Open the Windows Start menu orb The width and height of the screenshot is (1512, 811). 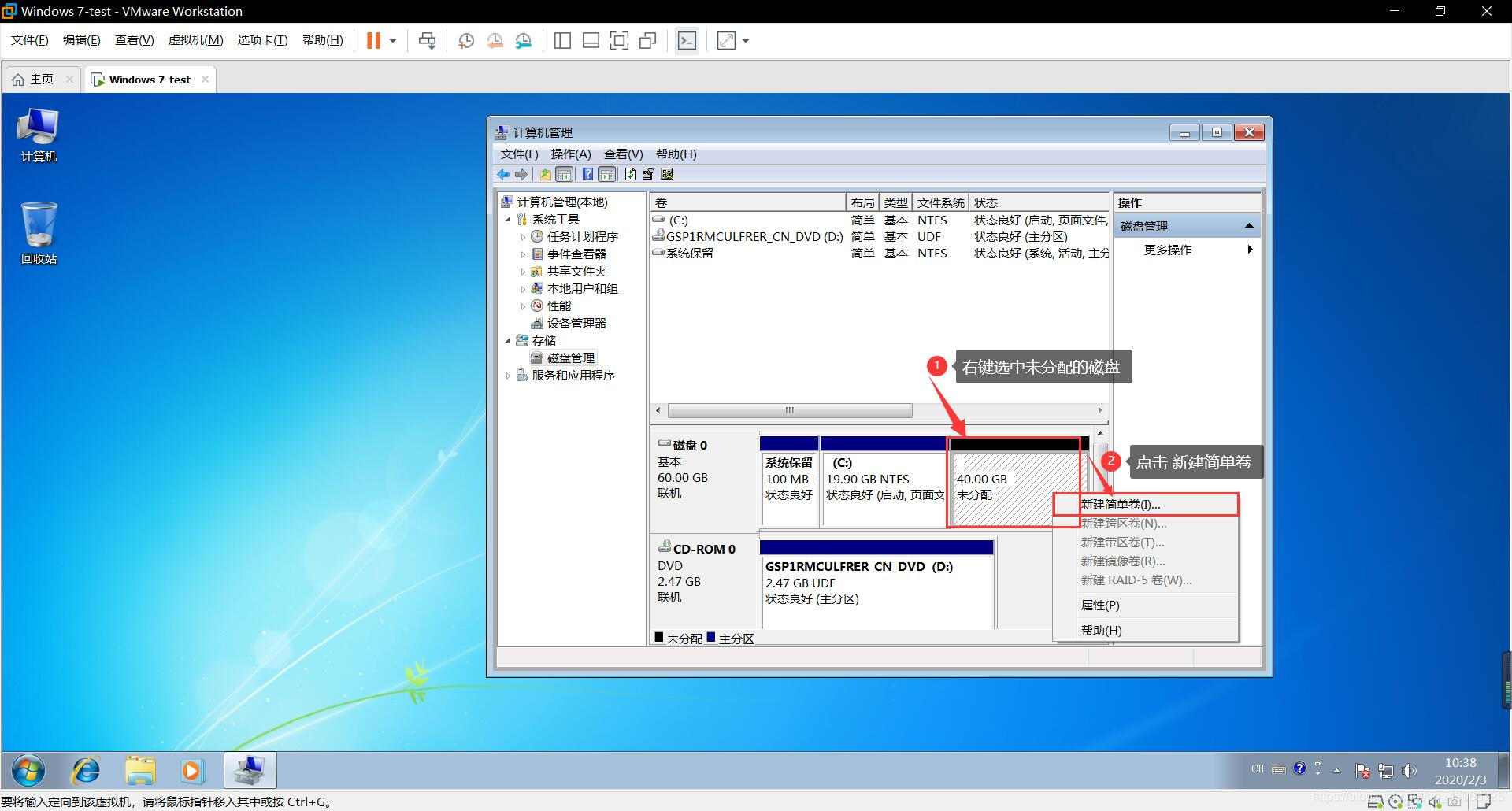coord(28,770)
